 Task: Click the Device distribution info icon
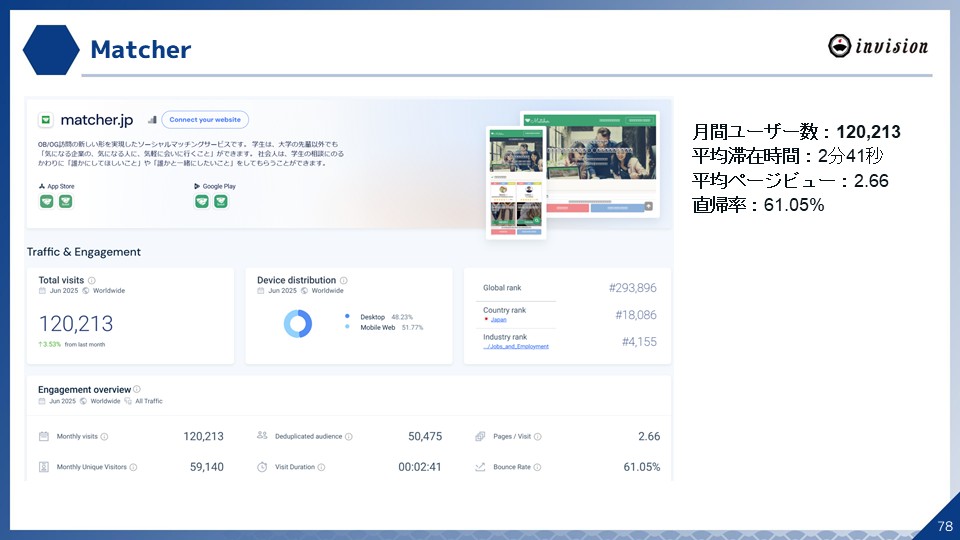pos(343,280)
